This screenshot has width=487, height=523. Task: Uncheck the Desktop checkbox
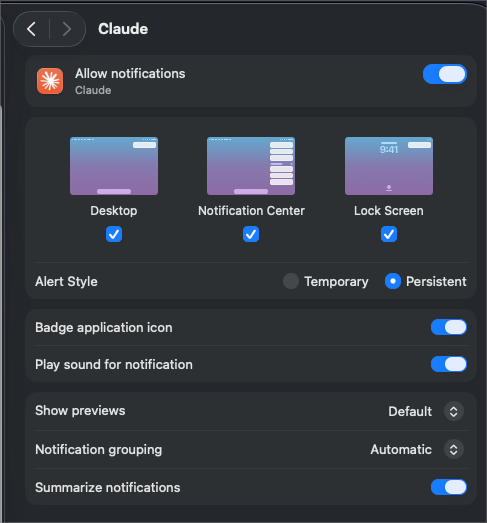point(114,234)
